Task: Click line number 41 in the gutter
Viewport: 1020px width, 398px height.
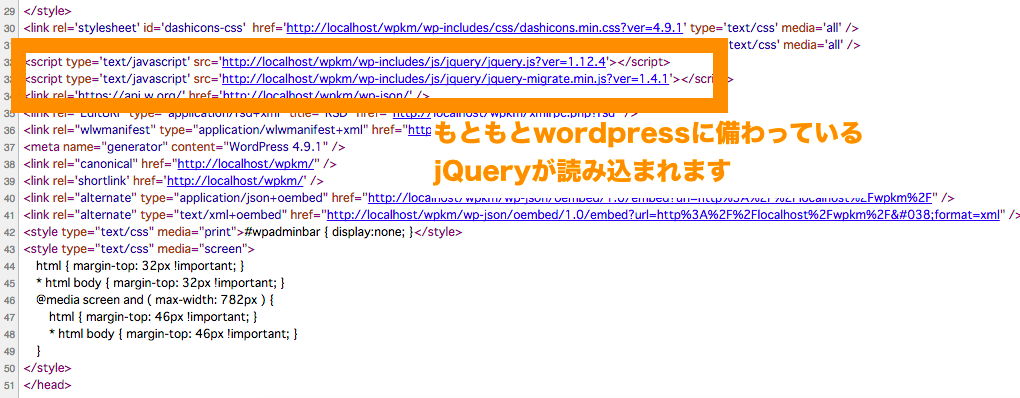Action: click(8, 215)
